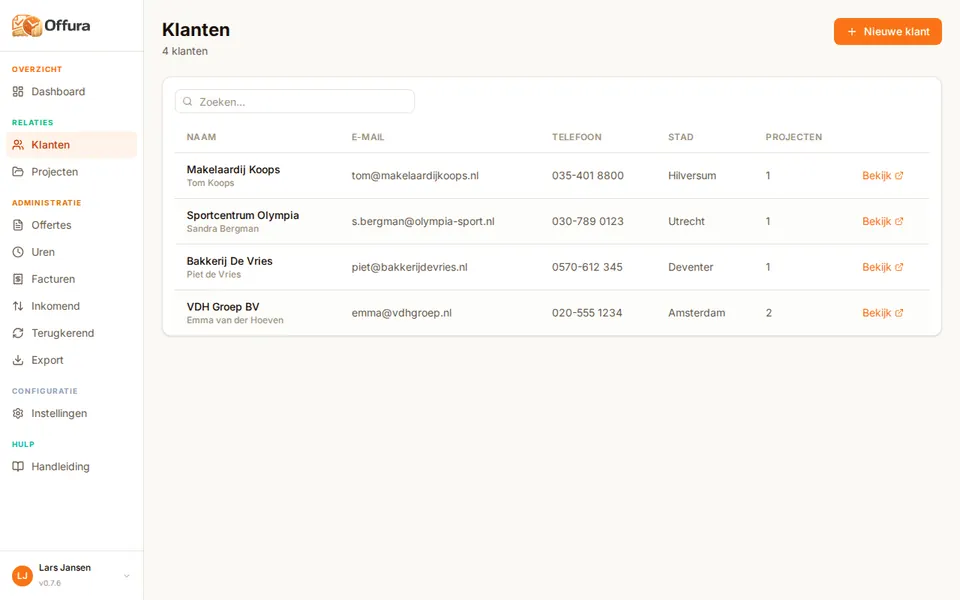Select Klanten in the sidebar

(x=72, y=144)
